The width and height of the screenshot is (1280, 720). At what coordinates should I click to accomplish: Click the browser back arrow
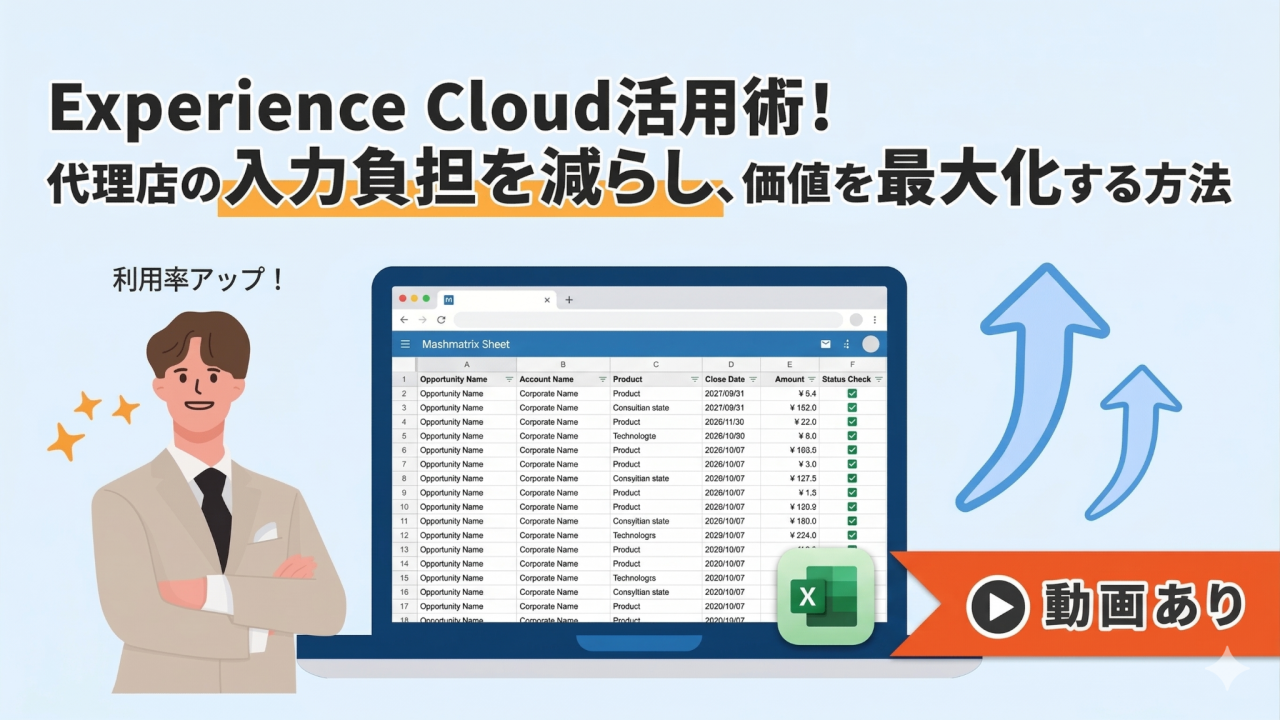(x=404, y=320)
